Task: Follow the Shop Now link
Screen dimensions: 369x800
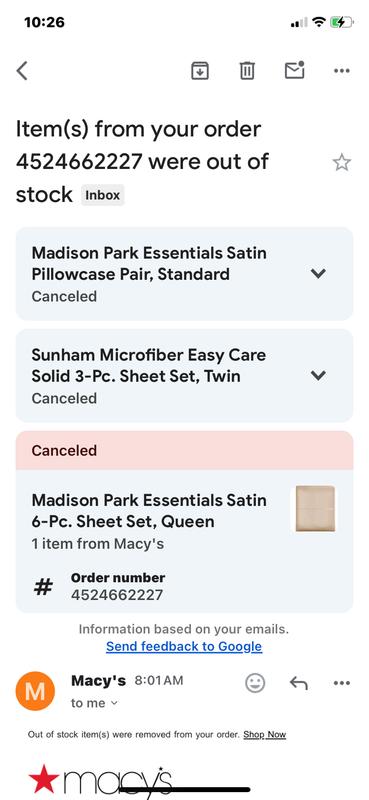Action: point(264,735)
